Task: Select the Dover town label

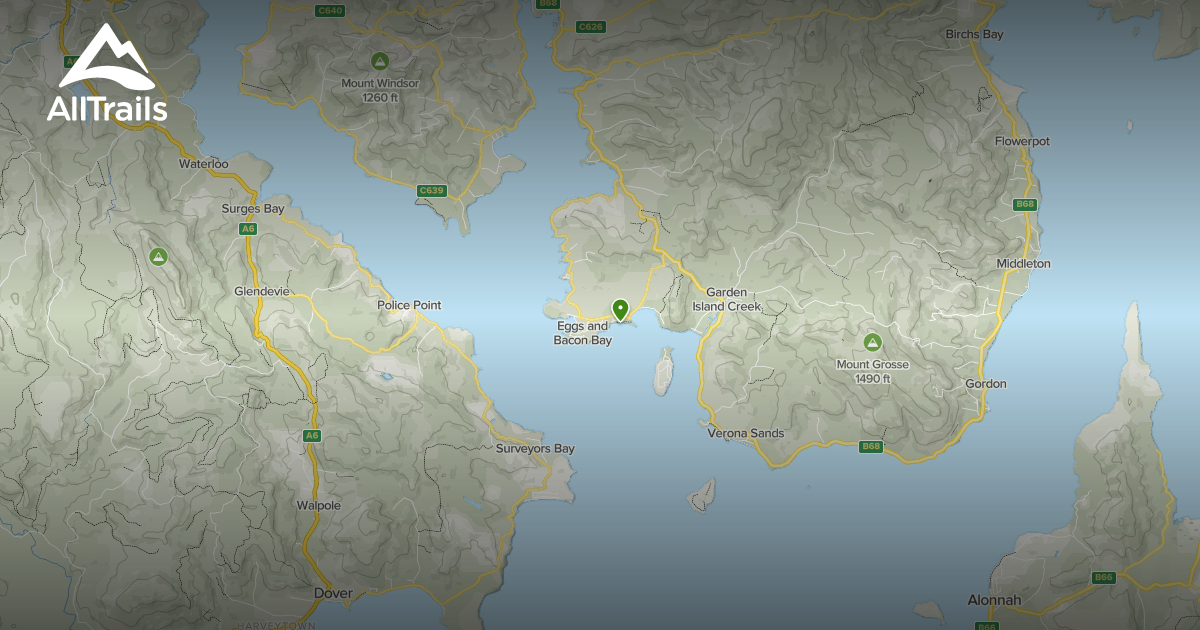Action: [x=333, y=593]
